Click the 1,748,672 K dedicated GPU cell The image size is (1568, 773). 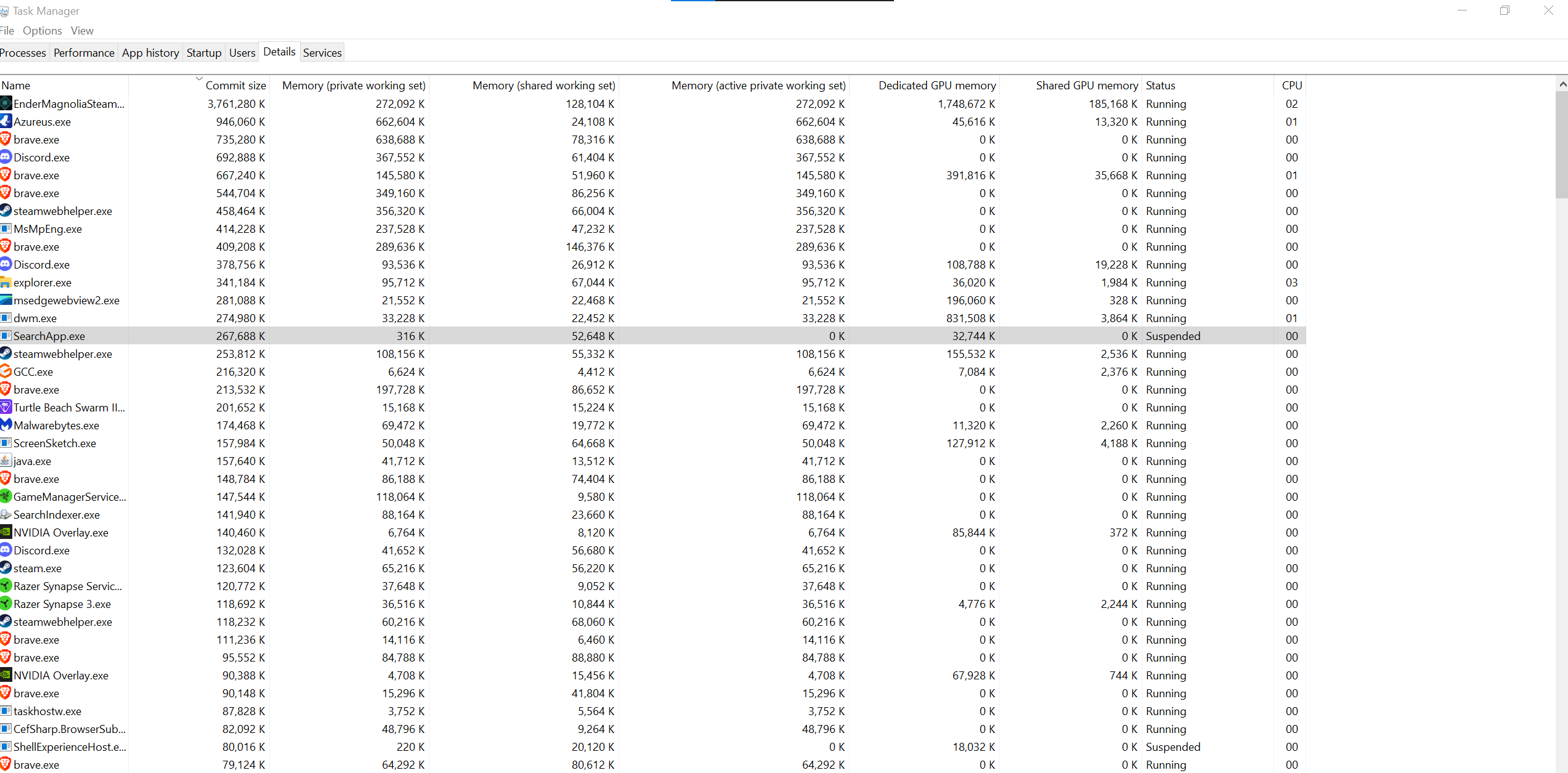point(966,103)
